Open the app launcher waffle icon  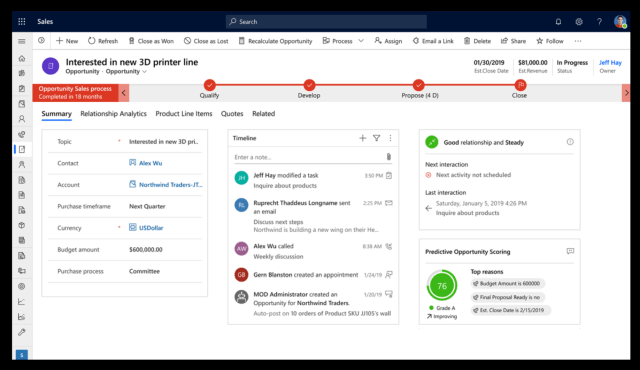click(x=22, y=22)
